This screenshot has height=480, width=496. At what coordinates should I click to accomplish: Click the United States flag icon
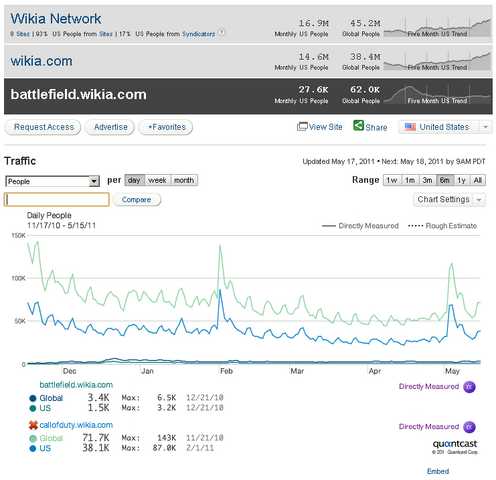click(410, 127)
